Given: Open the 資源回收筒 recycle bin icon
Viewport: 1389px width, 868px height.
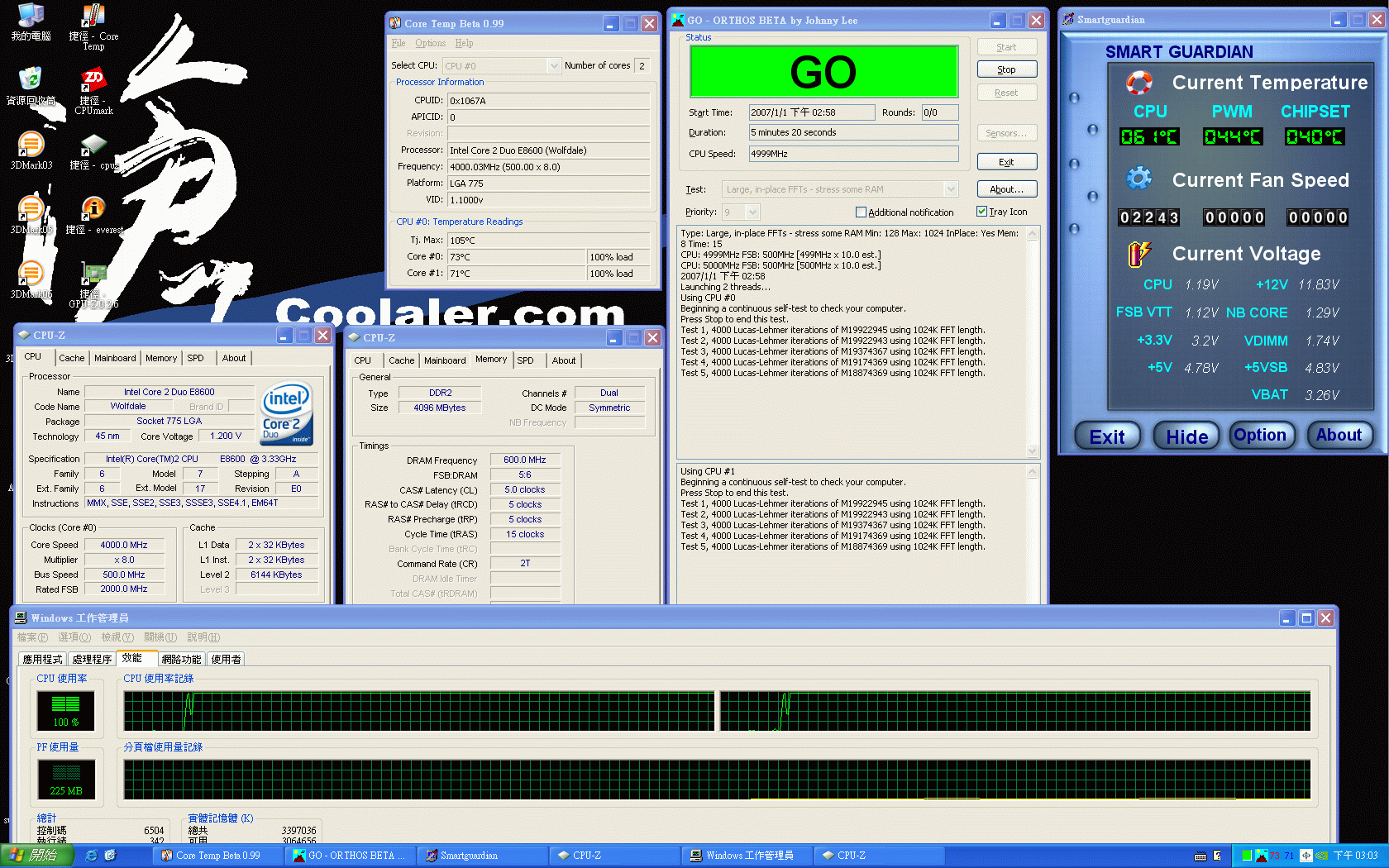Looking at the screenshot, I should click(x=31, y=79).
